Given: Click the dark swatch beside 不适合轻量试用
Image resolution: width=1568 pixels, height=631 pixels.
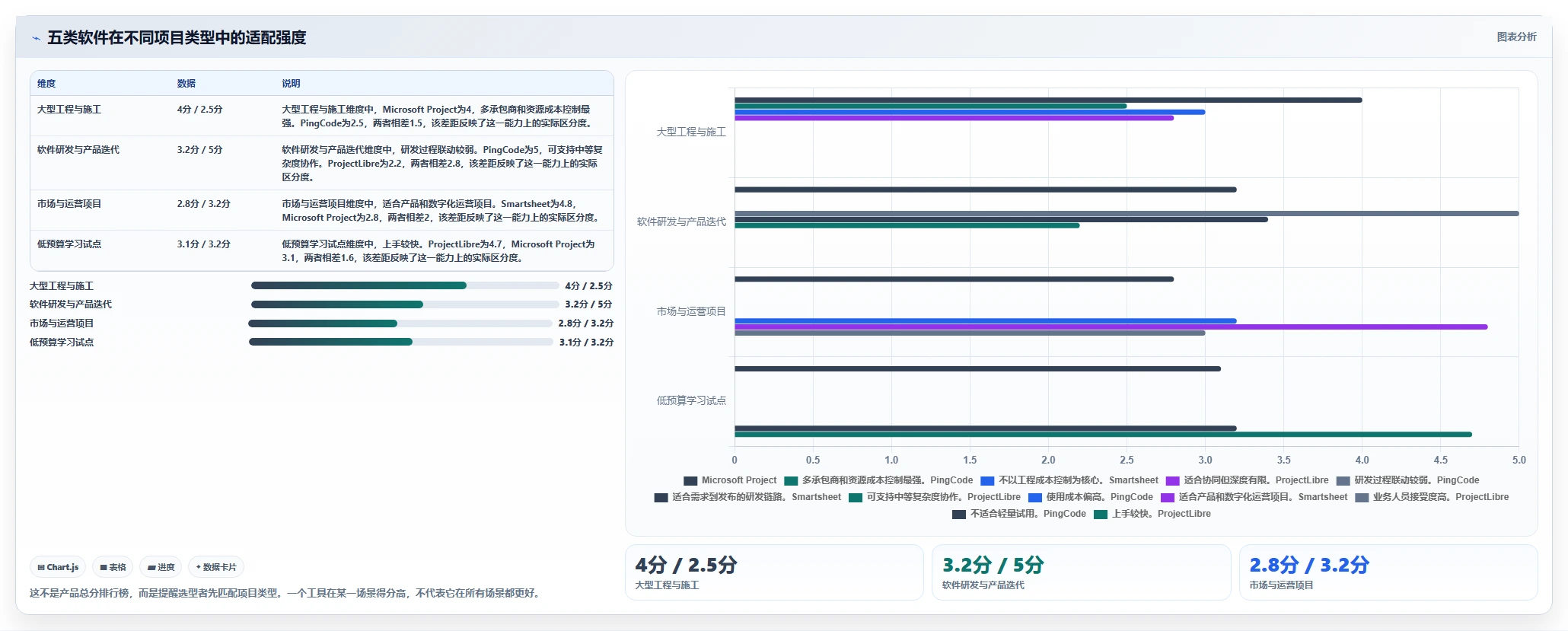Looking at the screenshot, I should [959, 515].
